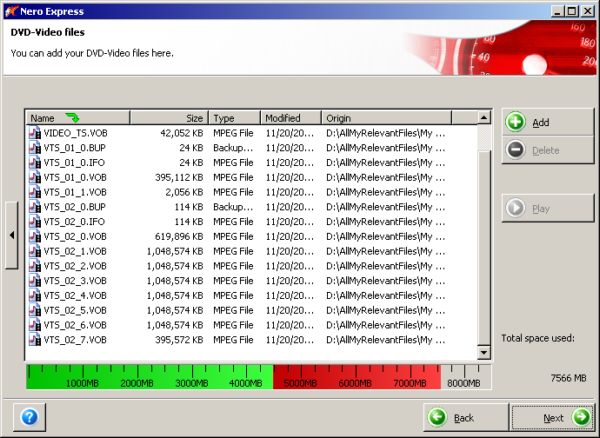Sort list by Type column header
This screenshot has width=600, height=438.
pyautogui.click(x=235, y=118)
